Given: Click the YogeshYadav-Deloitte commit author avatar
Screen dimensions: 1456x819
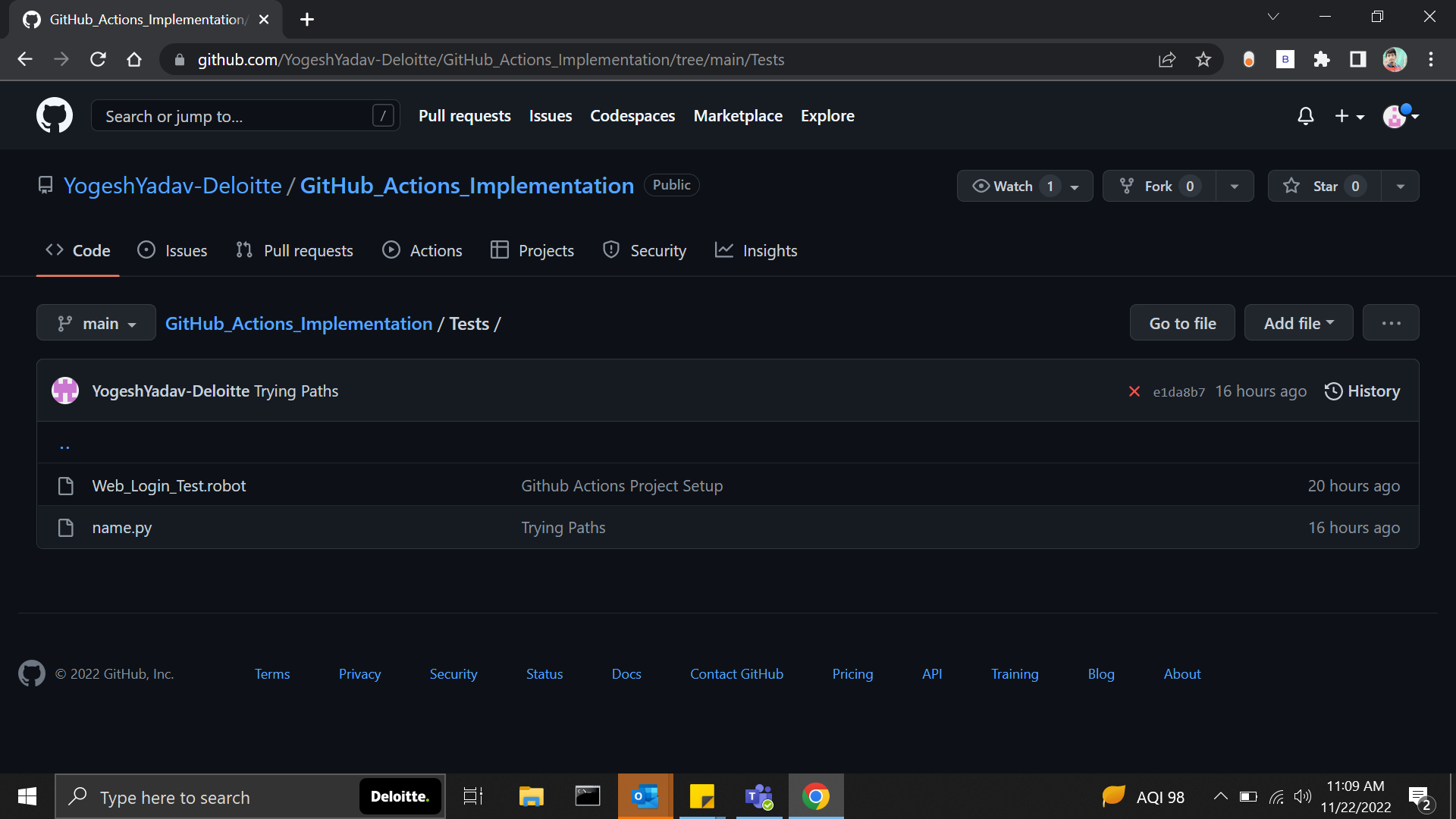Looking at the screenshot, I should tap(65, 391).
